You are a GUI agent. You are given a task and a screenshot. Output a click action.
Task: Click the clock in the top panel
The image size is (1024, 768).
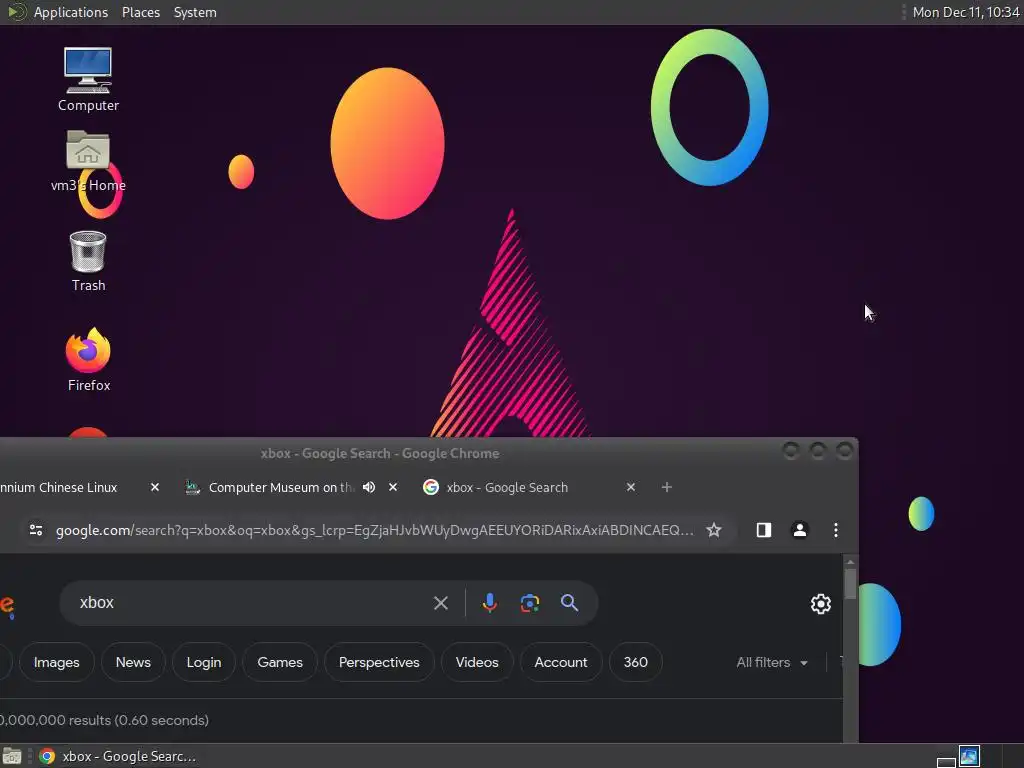point(966,12)
